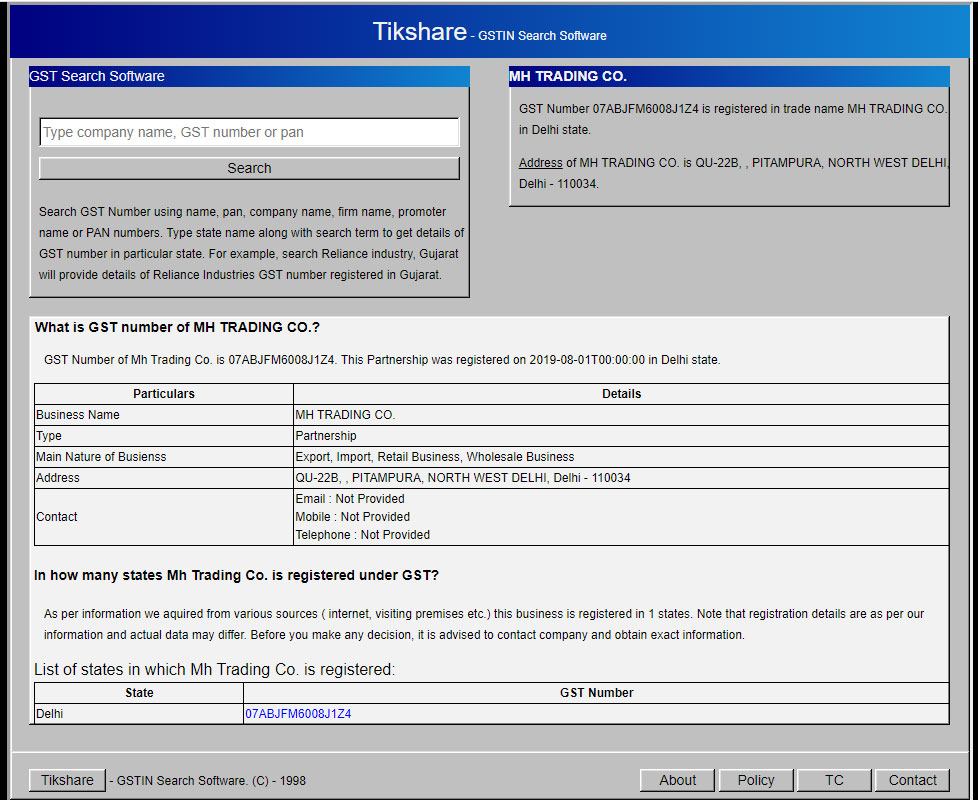Click the Particulars column header
Screen dimensions: 978x800
pyautogui.click(x=164, y=394)
